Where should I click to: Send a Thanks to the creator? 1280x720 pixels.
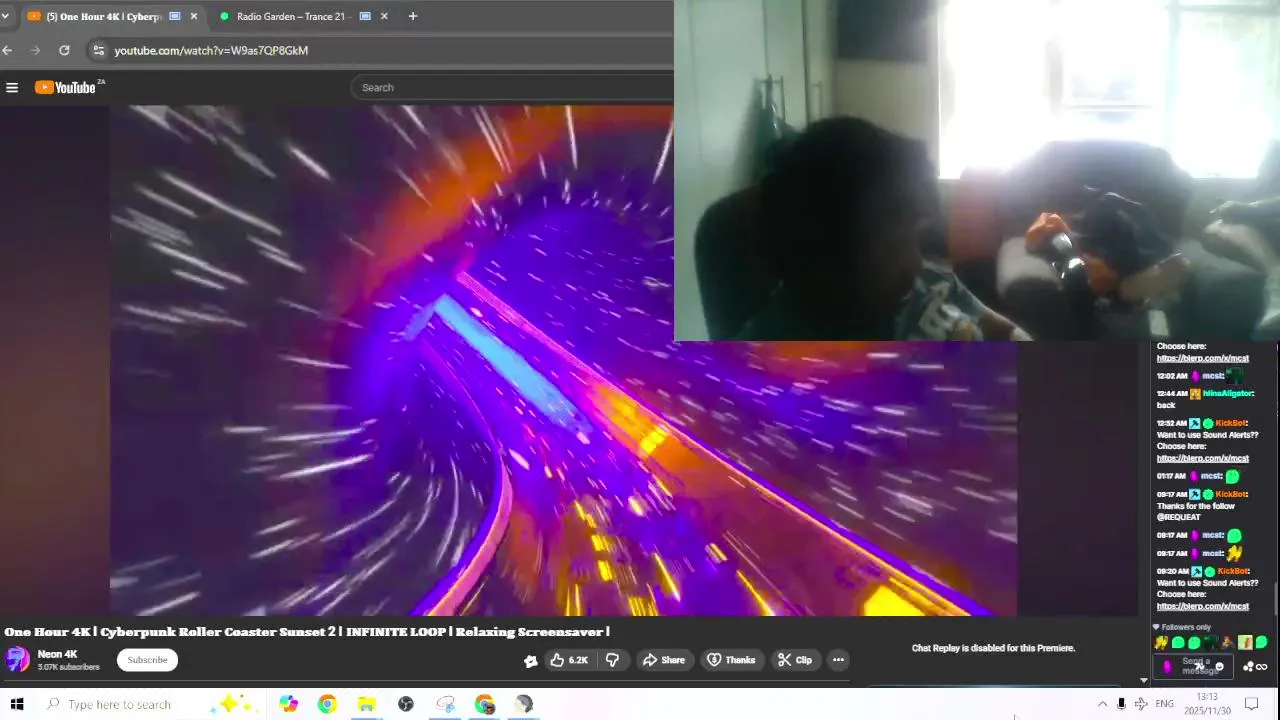pos(731,660)
